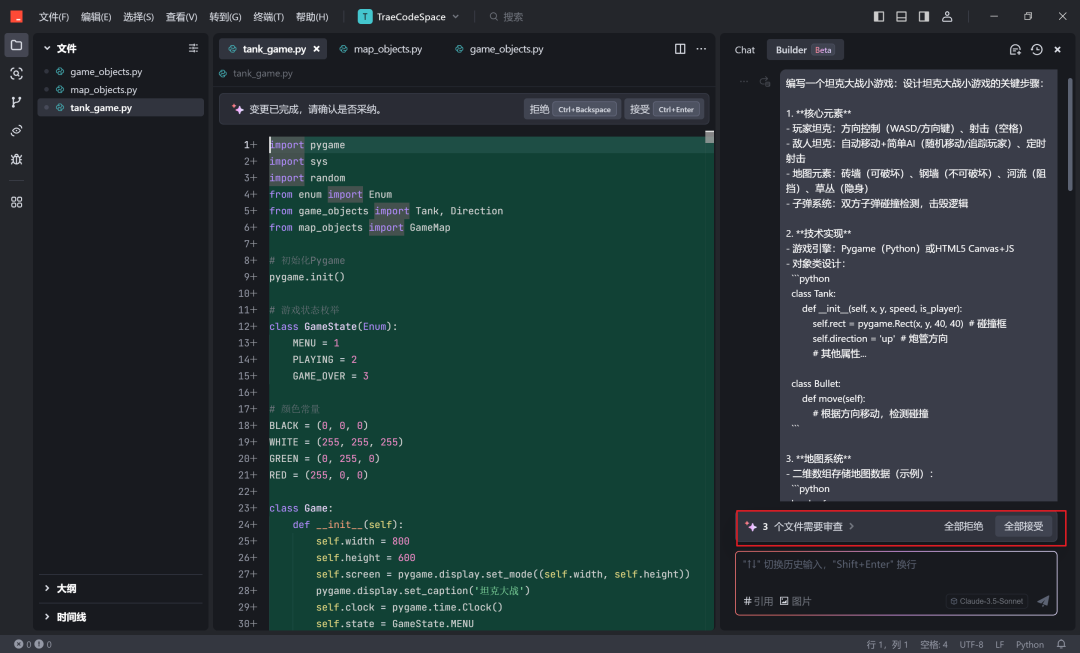Image resolution: width=1080 pixels, height=653 pixels.
Task: Click the chat panel vertical scrollbar
Action: click(1070, 134)
